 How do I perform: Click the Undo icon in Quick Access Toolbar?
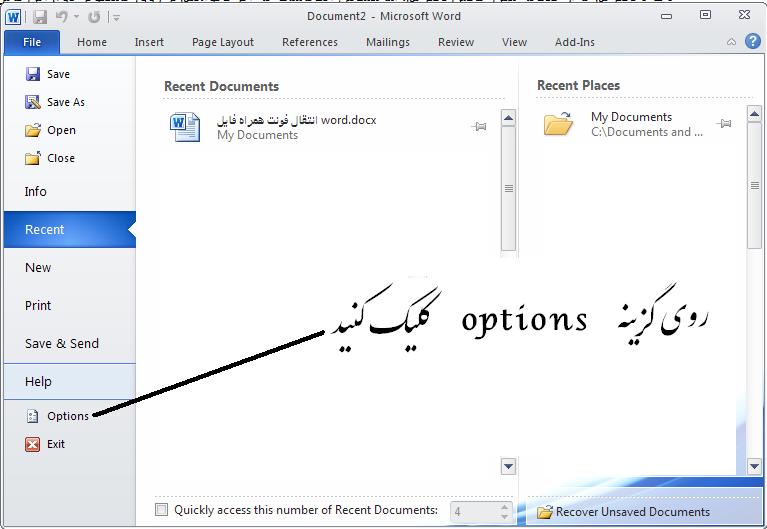[x=63, y=17]
